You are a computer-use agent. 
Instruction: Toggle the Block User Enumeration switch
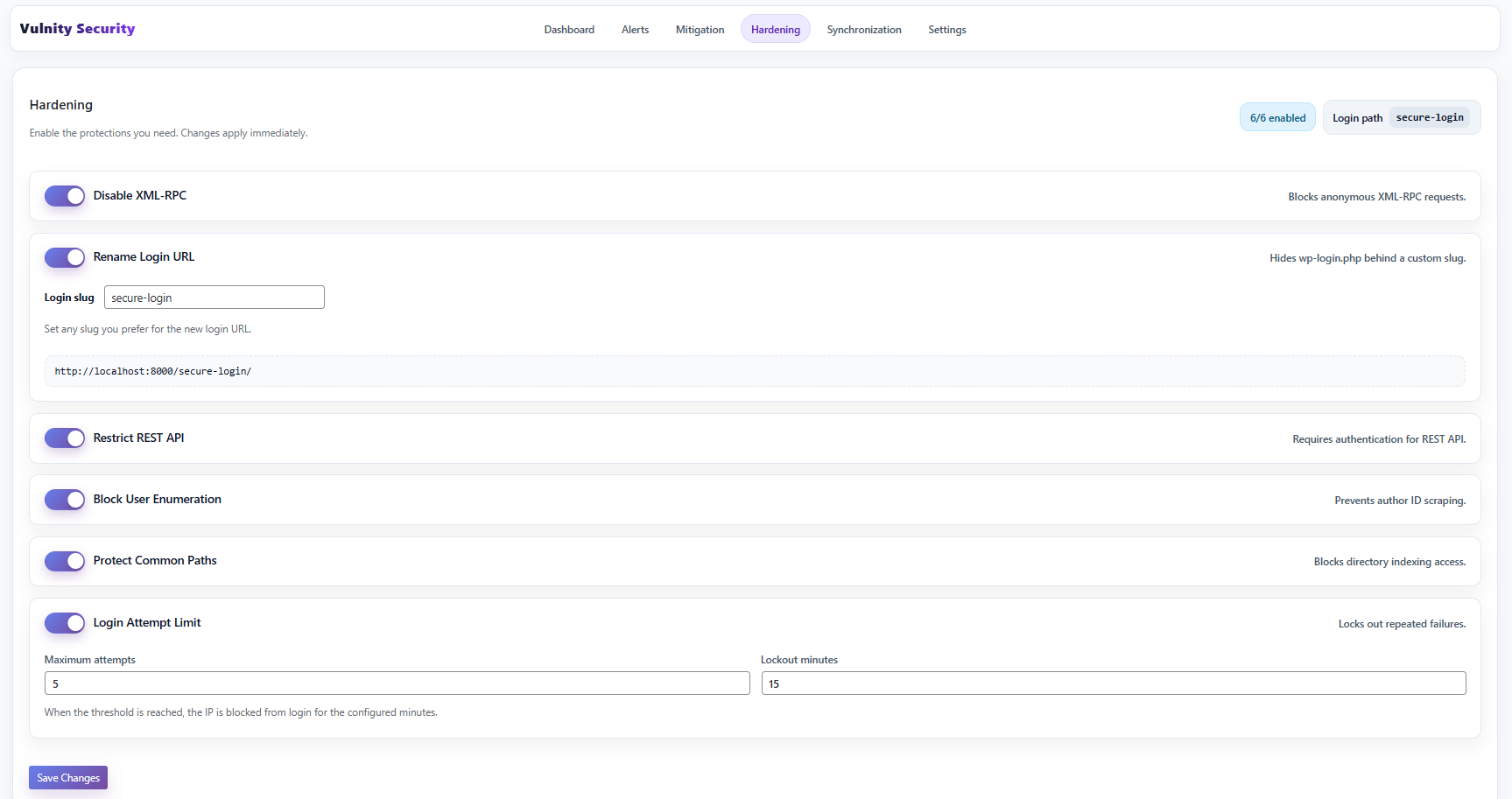[x=65, y=500]
